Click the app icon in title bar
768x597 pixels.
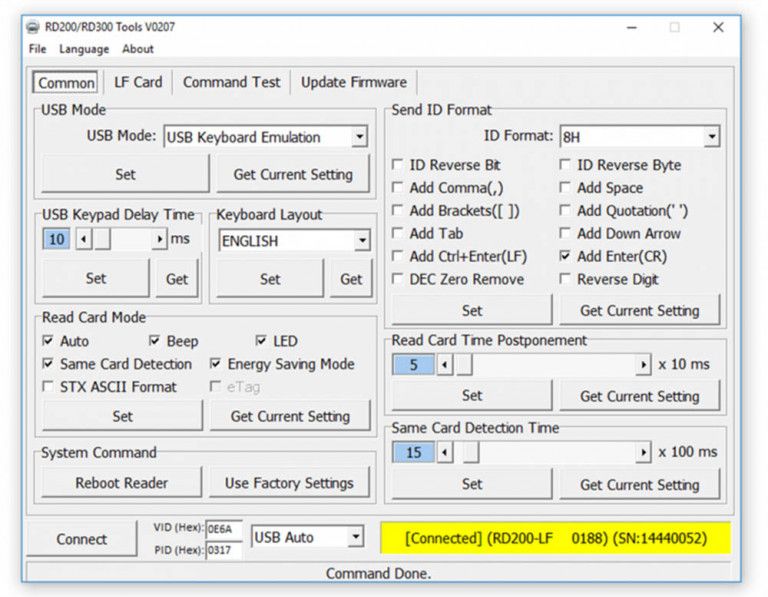[34, 27]
